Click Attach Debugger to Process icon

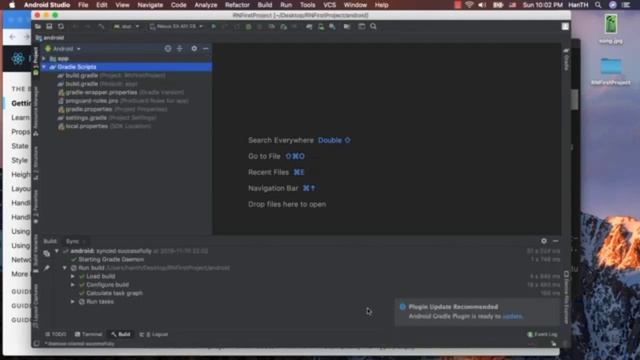click(284, 27)
